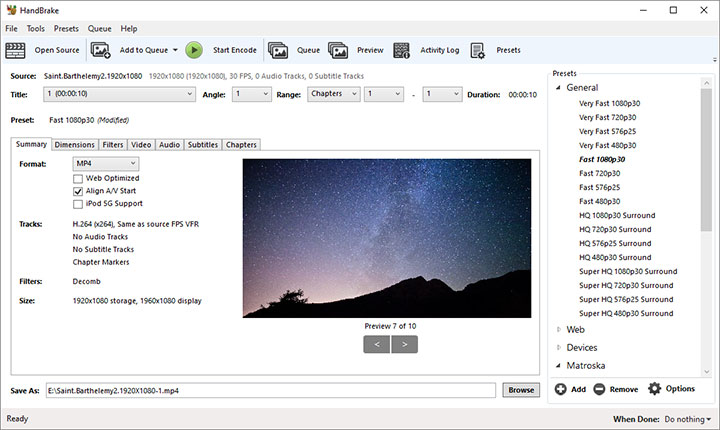This screenshot has height=430, width=720.
Task: Click the Remove preset minus icon
Action: tap(599, 389)
